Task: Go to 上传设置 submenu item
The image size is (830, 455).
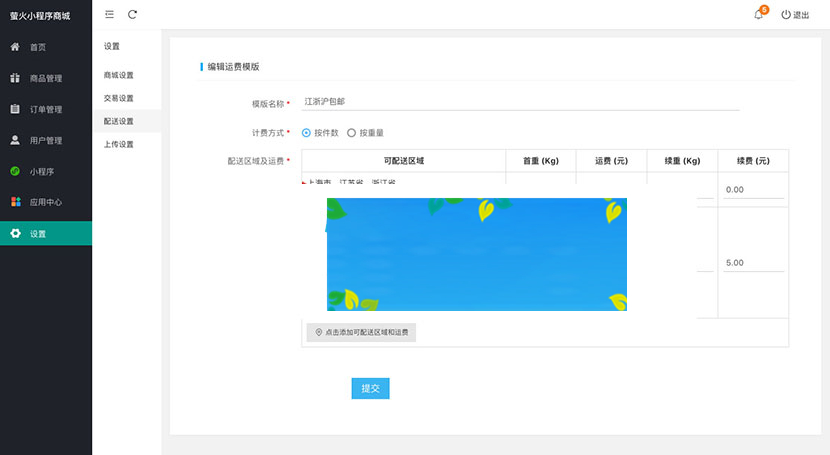Action: pos(118,144)
